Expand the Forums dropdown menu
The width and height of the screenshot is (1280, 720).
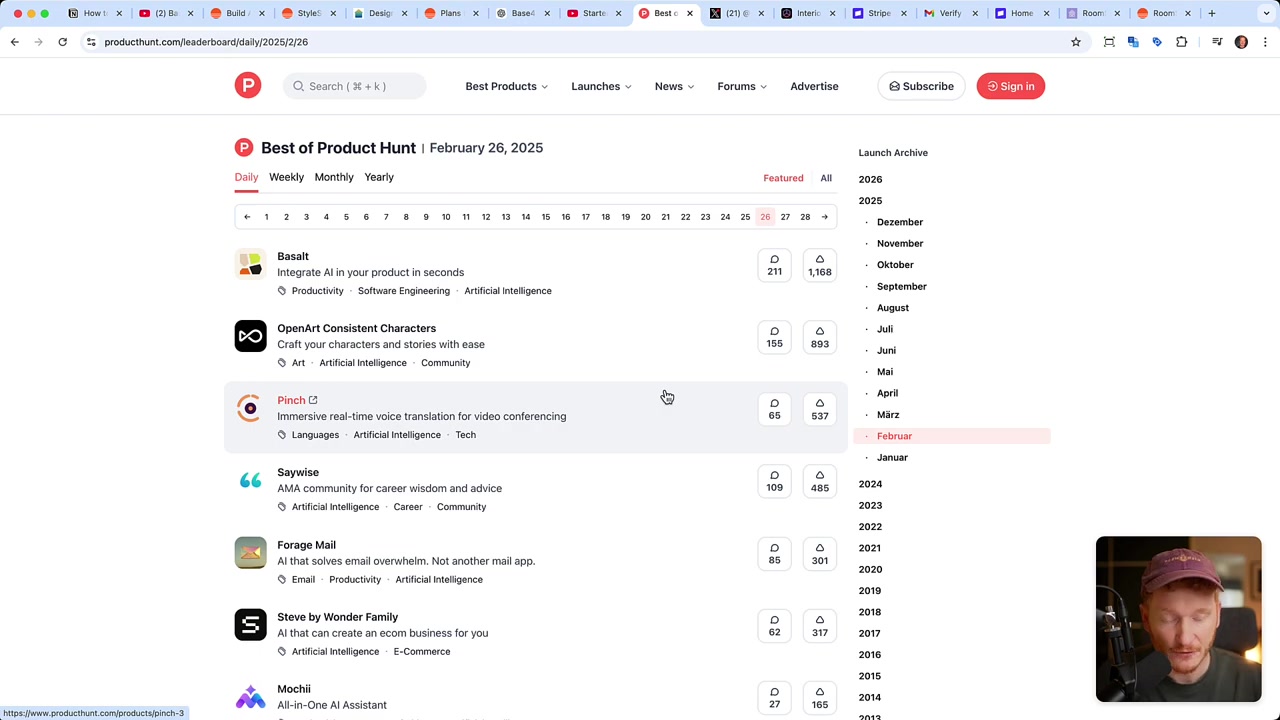(742, 86)
